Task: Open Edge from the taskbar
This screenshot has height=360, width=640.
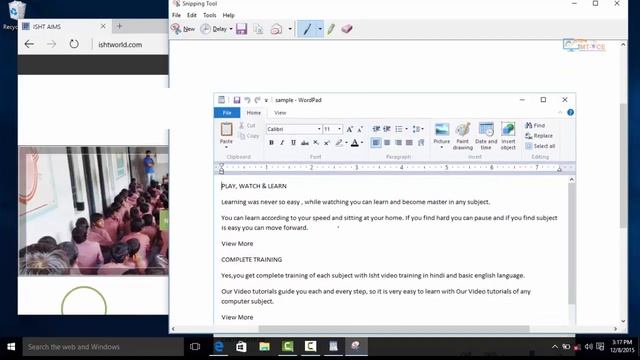Action: (x=219, y=347)
